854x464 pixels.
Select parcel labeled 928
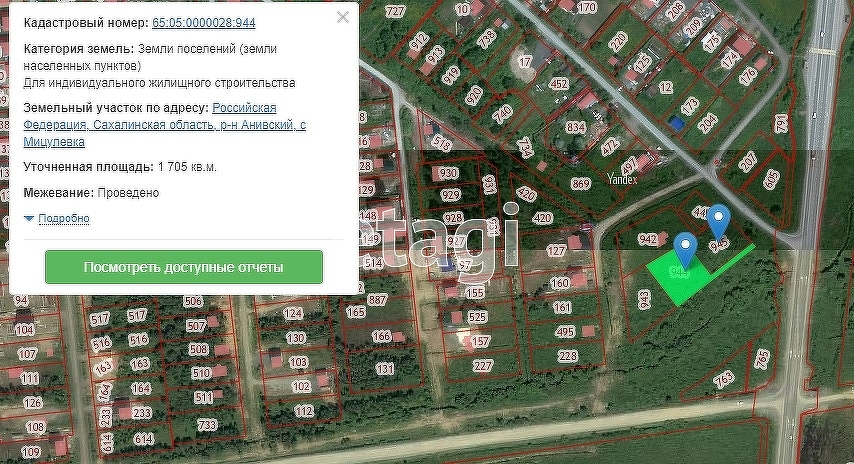click(x=453, y=218)
